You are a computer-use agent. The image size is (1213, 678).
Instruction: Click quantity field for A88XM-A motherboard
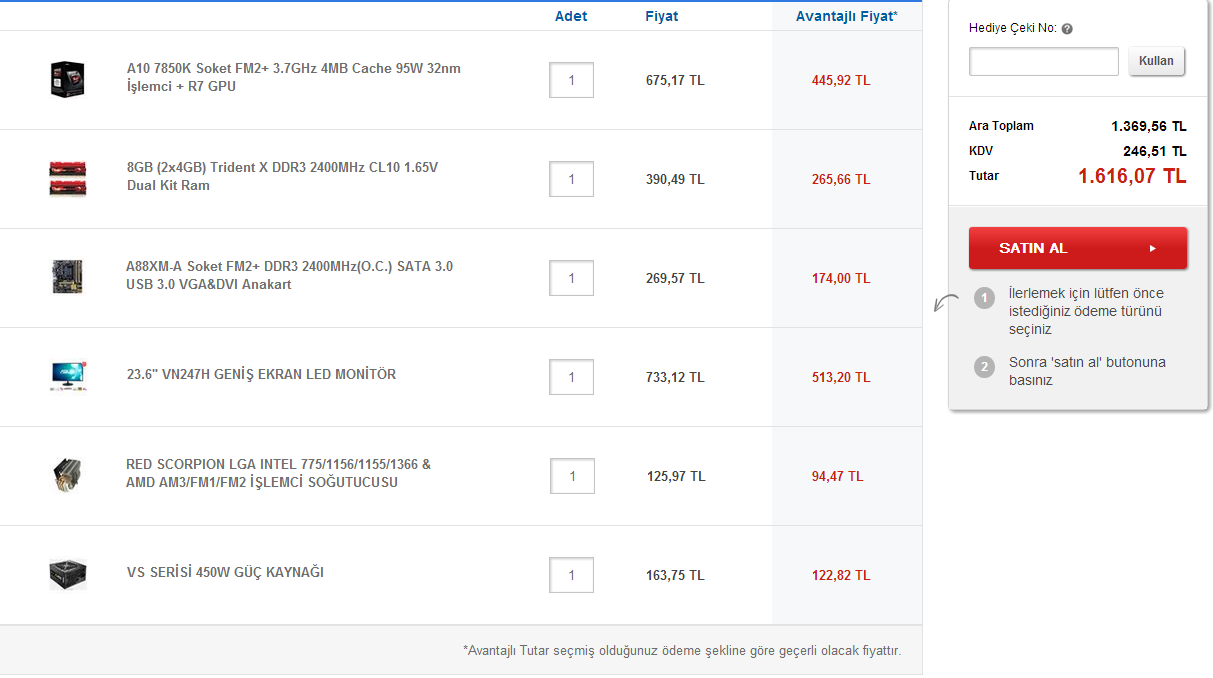(571, 278)
